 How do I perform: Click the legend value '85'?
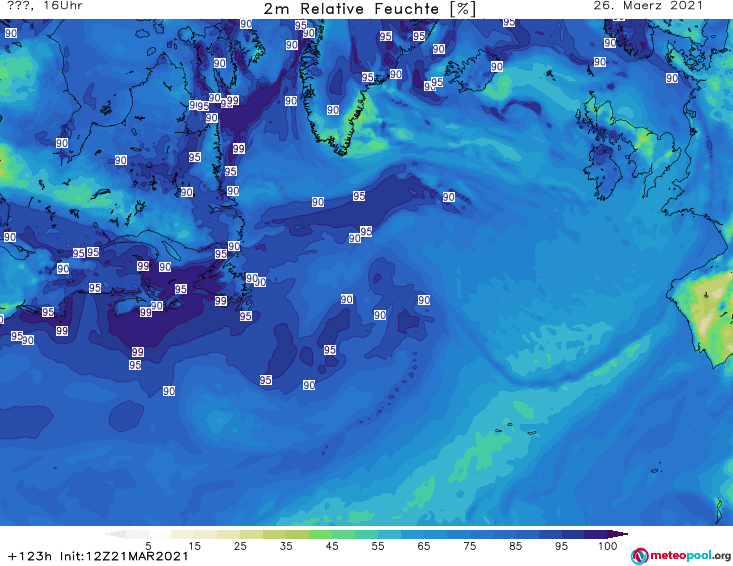[x=515, y=546]
